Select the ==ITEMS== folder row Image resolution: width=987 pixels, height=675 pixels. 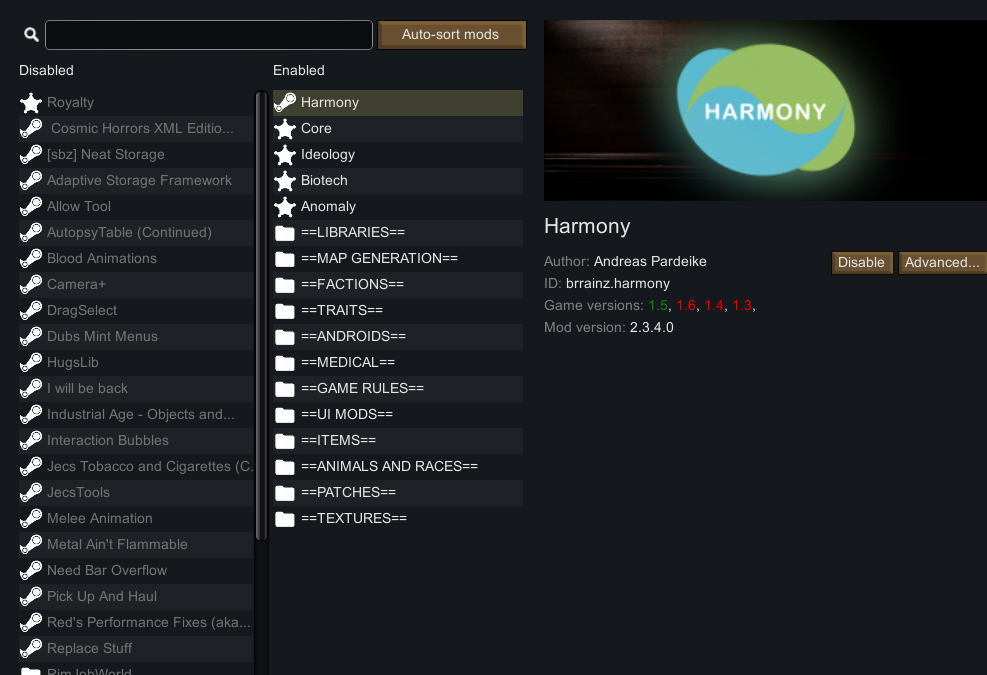(x=398, y=441)
